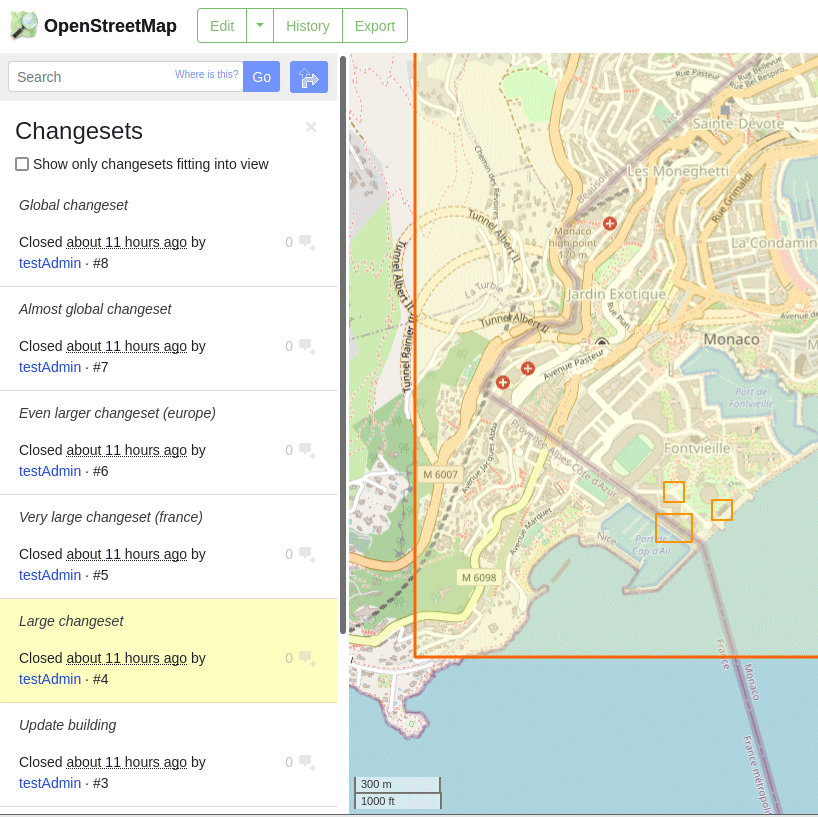Open the Export tab
The image size is (818, 817).
pos(375,26)
